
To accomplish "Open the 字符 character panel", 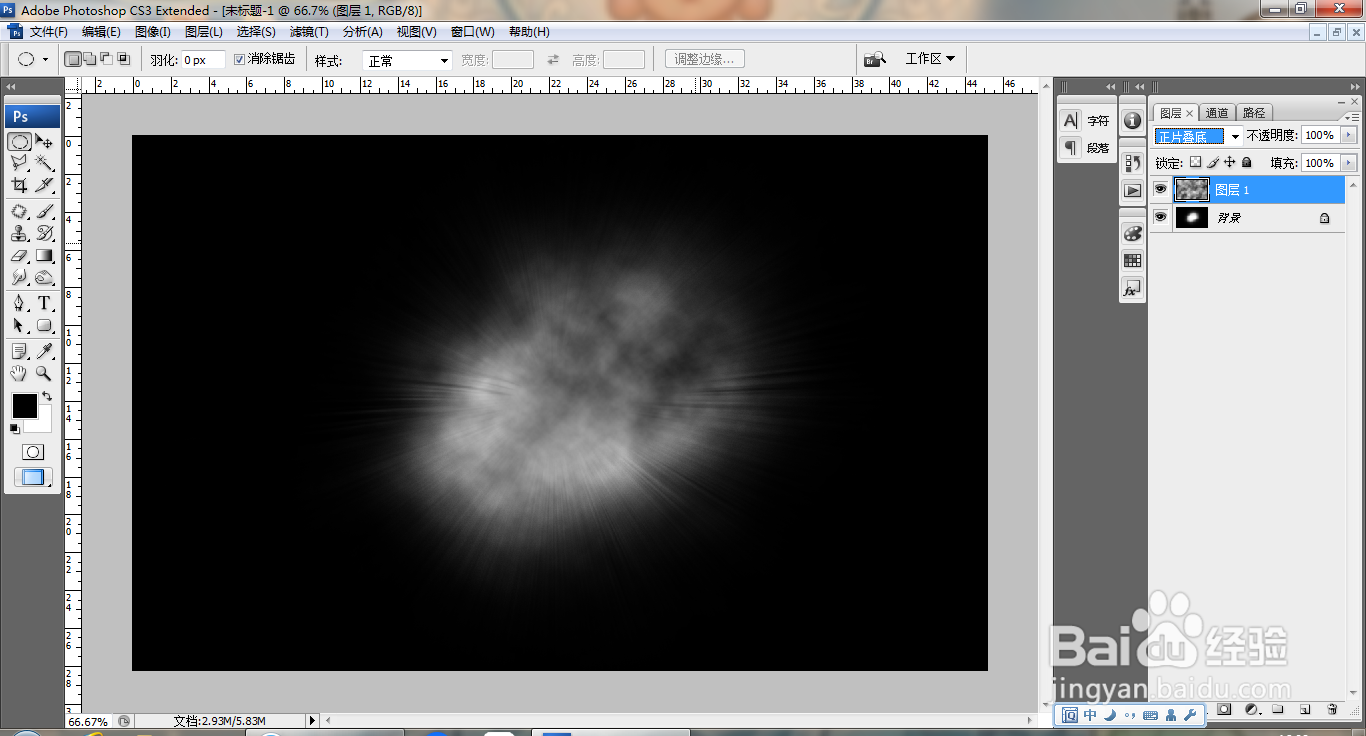I will point(1086,121).
